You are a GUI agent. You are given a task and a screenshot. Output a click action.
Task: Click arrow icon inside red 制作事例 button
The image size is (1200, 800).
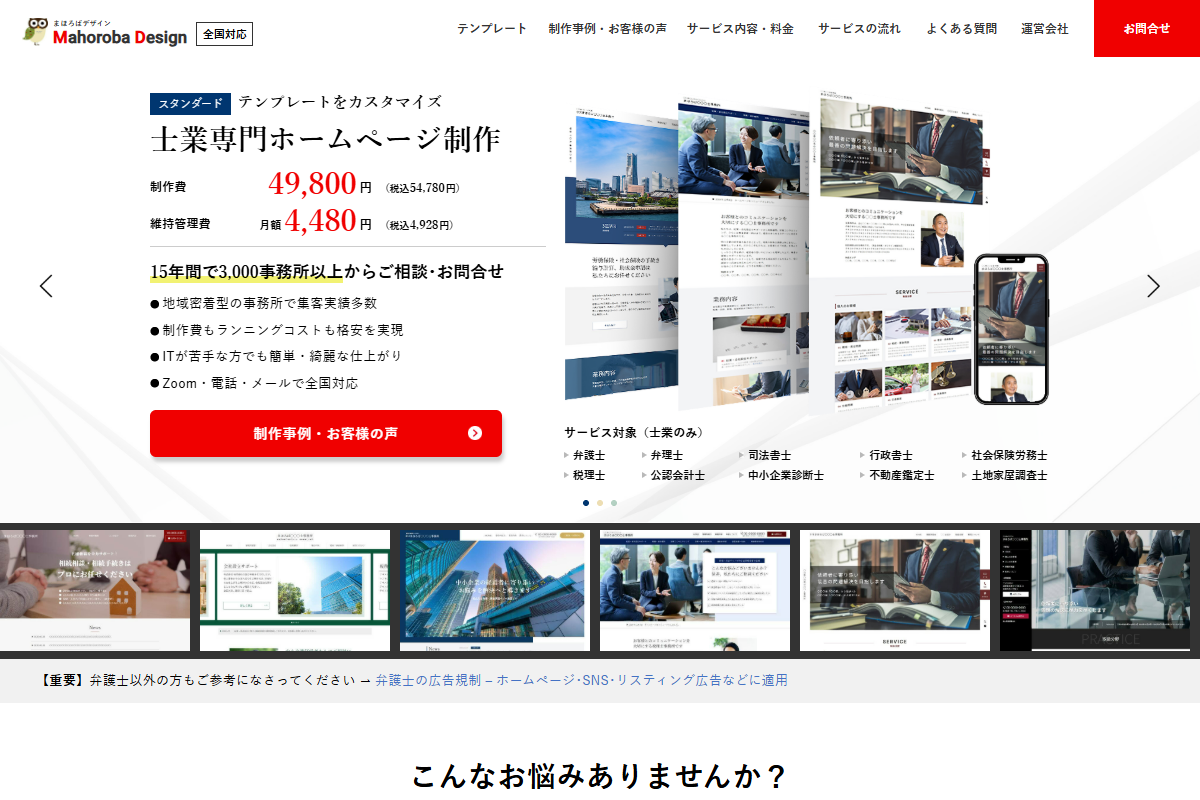475,433
